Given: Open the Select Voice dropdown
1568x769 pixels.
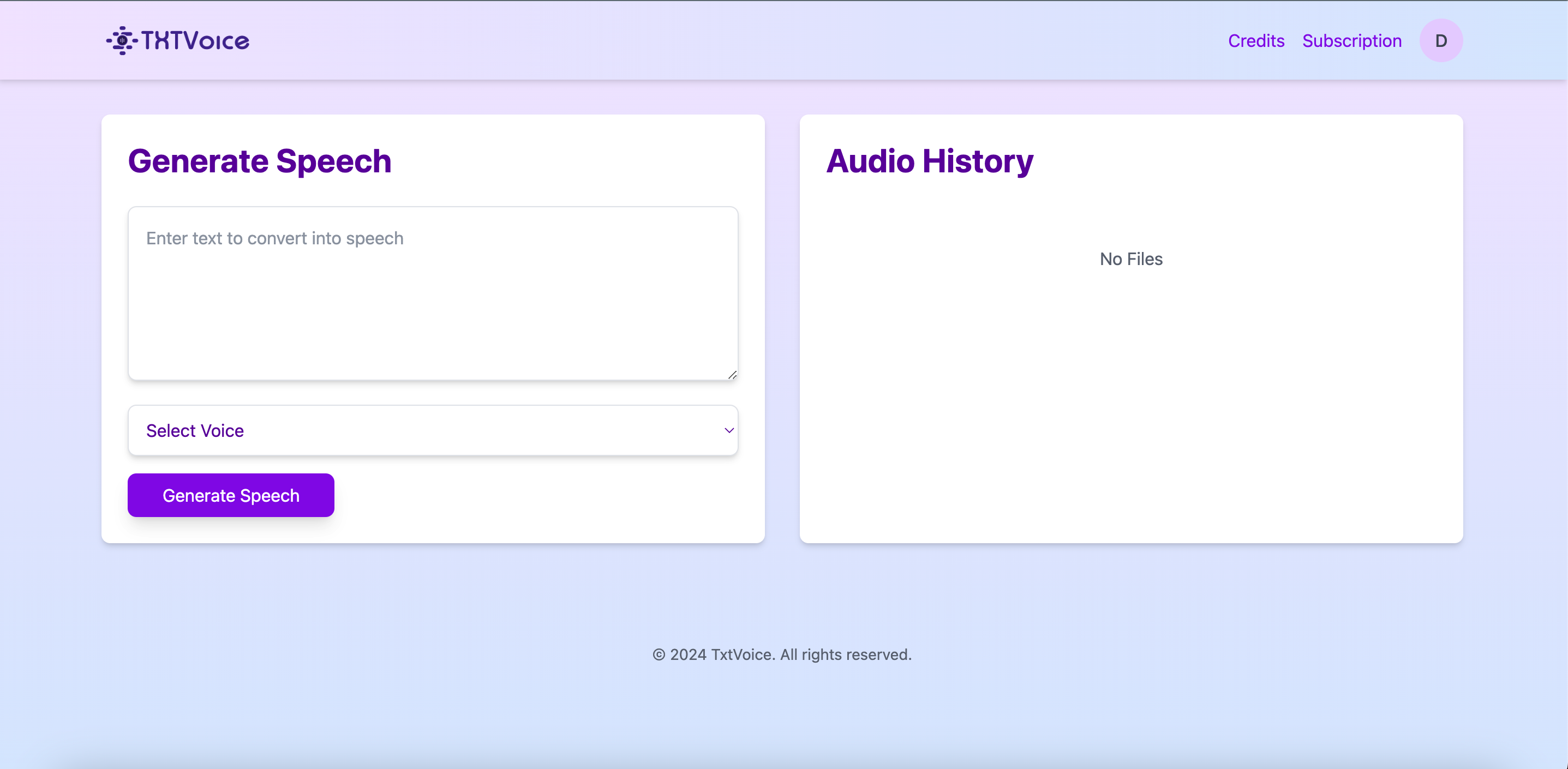Looking at the screenshot, I should pos(432,430).
